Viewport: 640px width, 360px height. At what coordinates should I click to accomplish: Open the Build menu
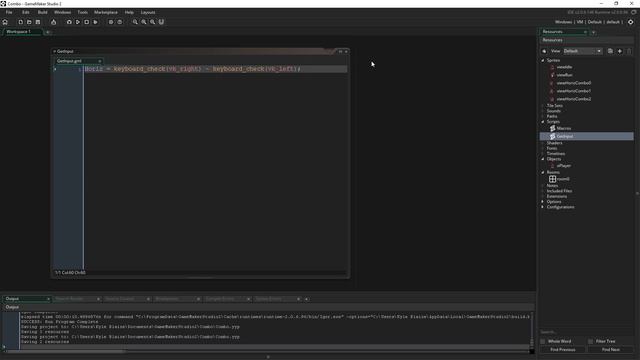click(x=42, y=12)
